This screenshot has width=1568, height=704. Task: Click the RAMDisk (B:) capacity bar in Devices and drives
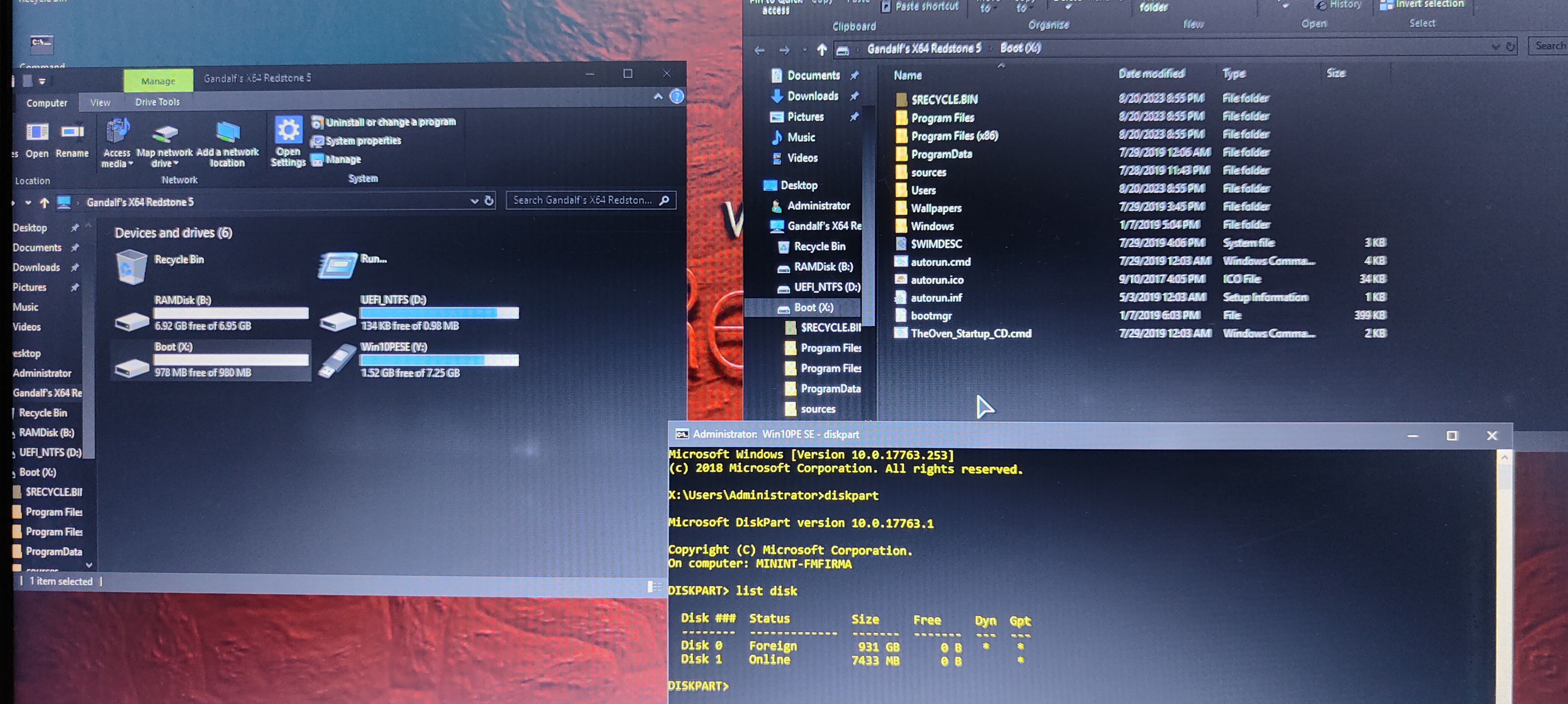[x=231, y=313]
